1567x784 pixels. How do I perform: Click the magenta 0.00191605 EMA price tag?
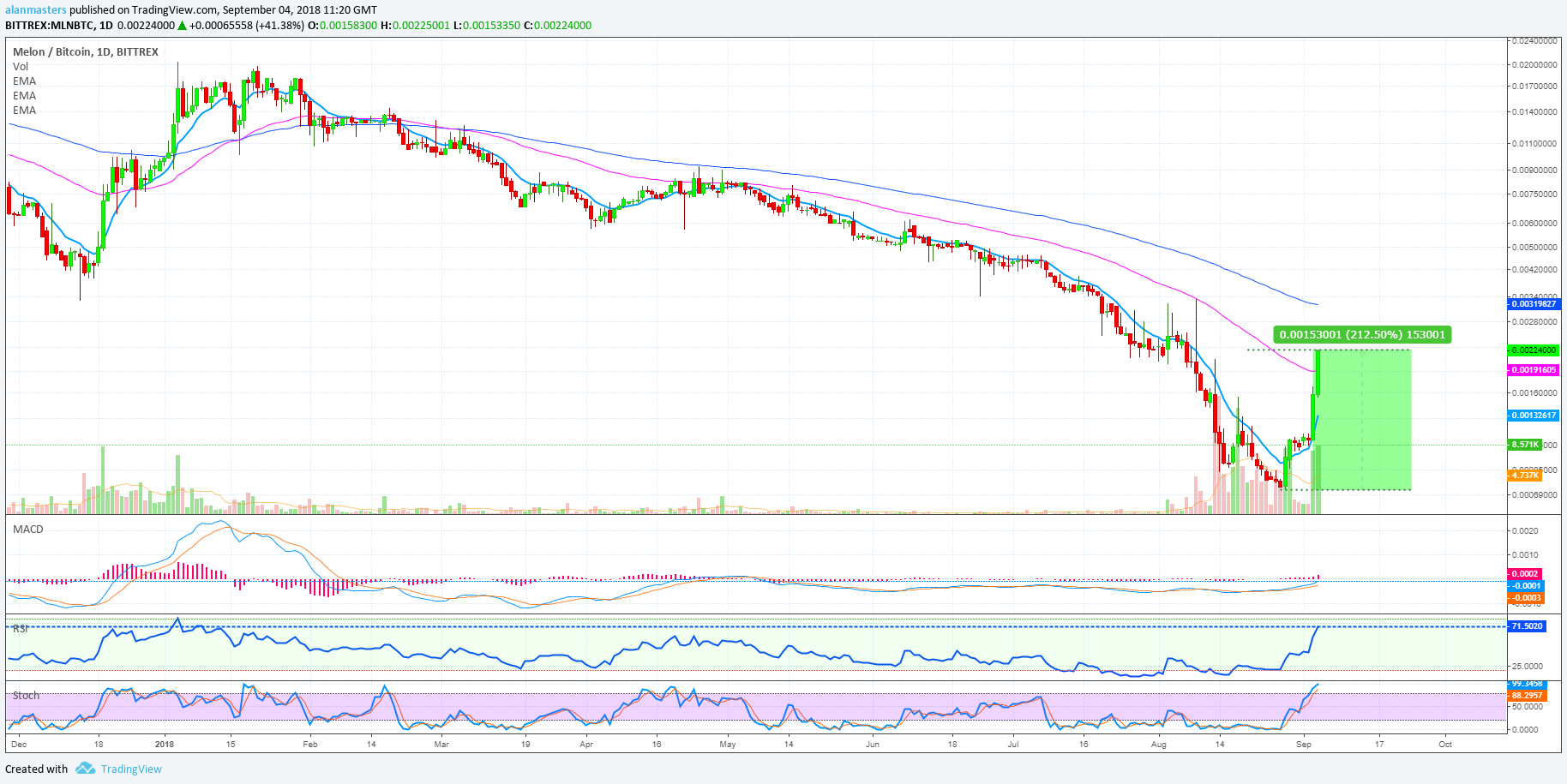coord(1533,370)
